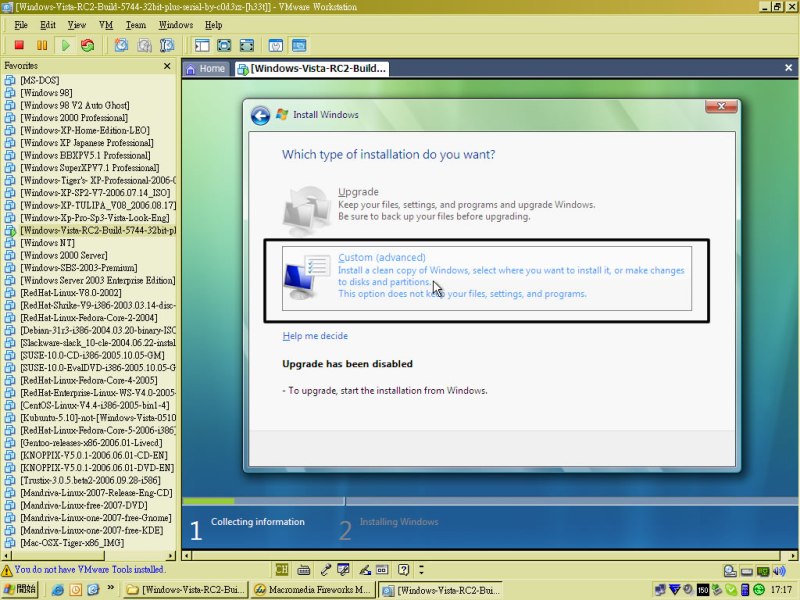This screenshot has height=600, width=800.
Task: Expand IME bar options arrow
Action: click(421, 569)
